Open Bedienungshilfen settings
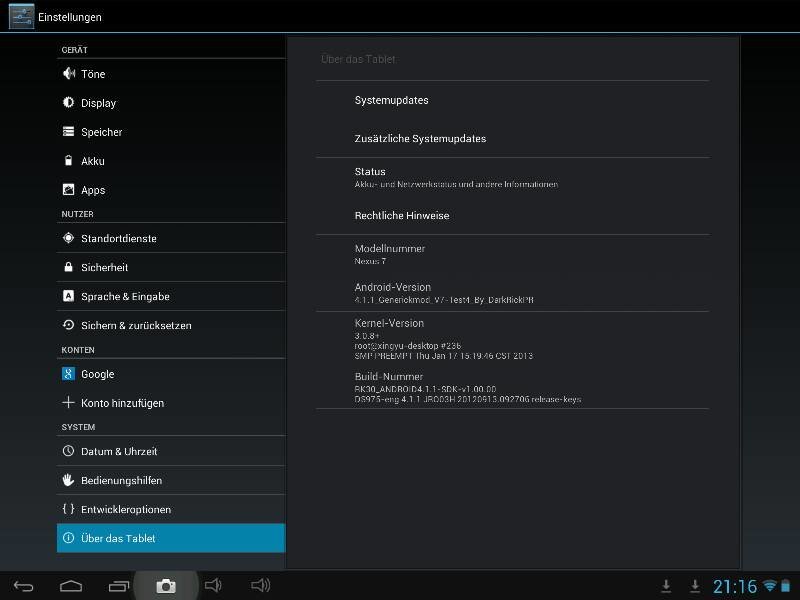 click(x=171, y=480)
